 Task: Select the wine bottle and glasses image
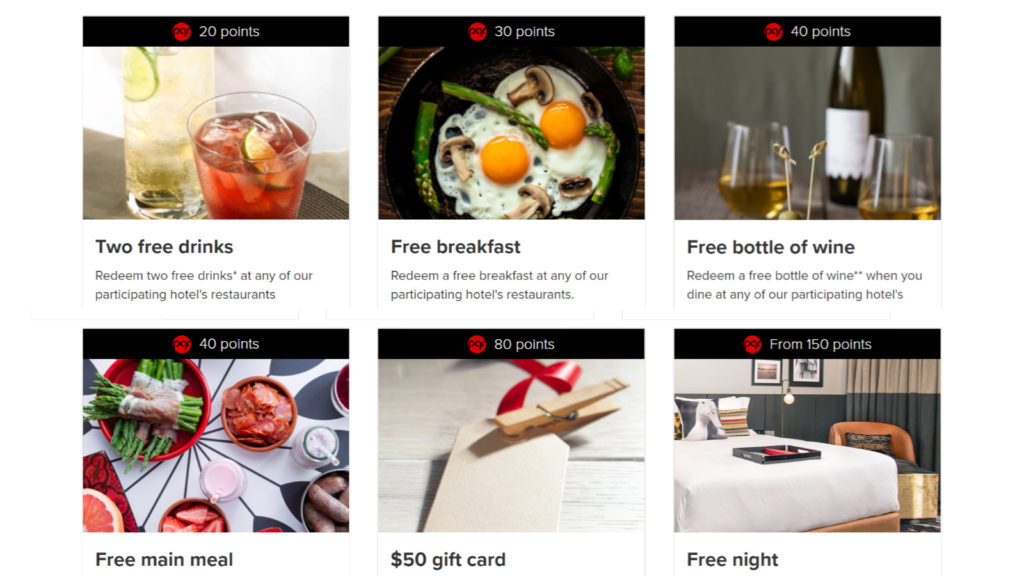pos(808,133)
